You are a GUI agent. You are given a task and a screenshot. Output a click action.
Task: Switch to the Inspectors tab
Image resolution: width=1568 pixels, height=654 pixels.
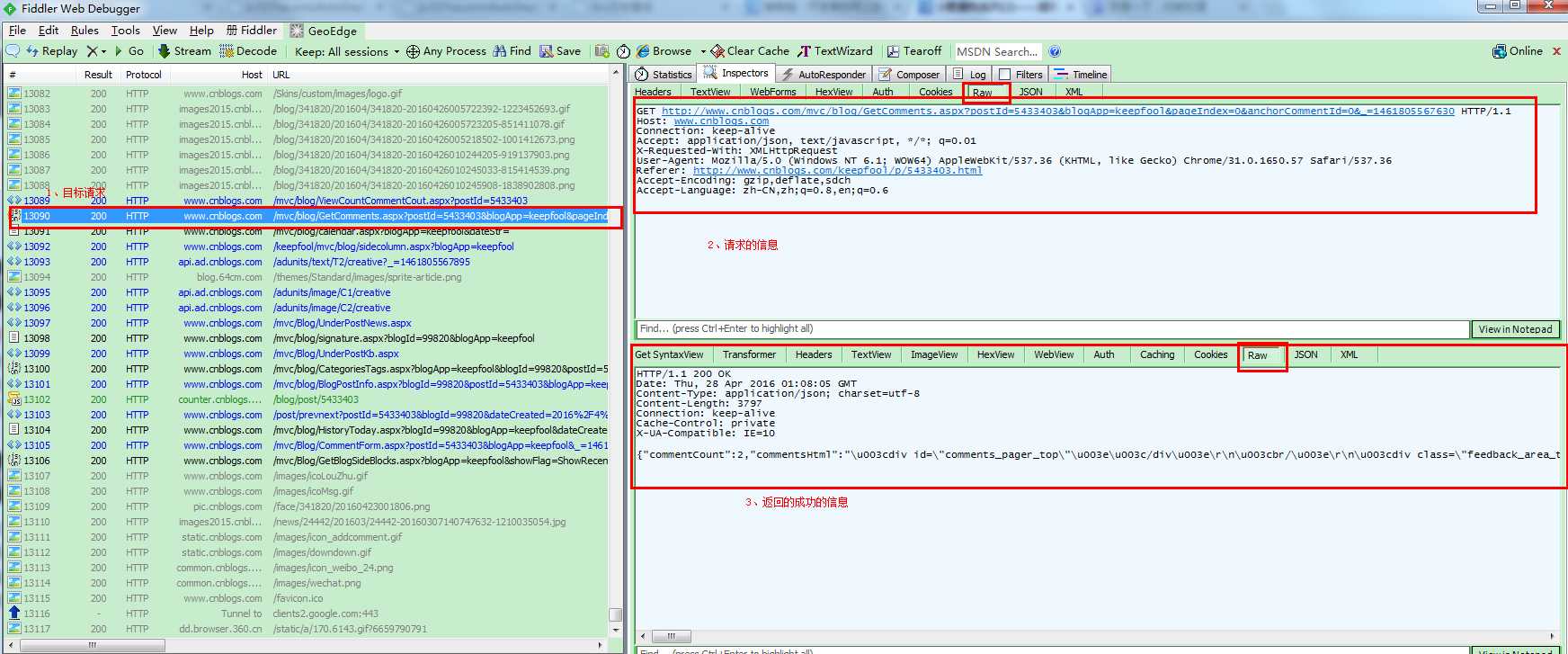click(x=736, y=73)
